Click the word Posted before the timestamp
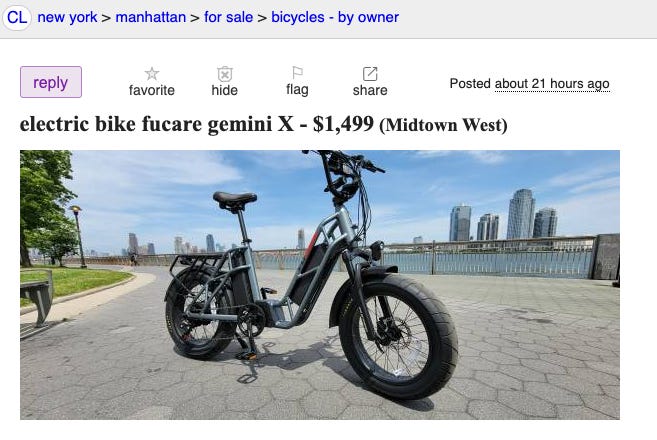Image resolution: width=657 pixels, height=440 pixels. 470,83
